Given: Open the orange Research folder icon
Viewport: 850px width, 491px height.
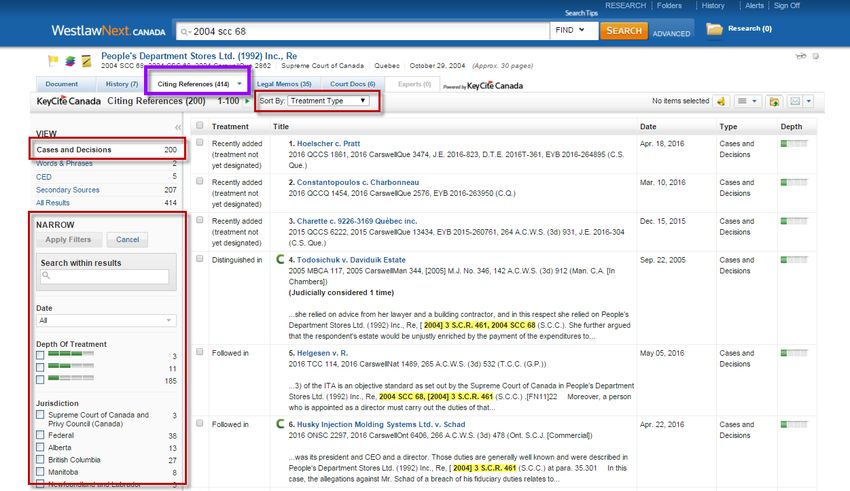Looking at the screenshot, I should 714,29.
